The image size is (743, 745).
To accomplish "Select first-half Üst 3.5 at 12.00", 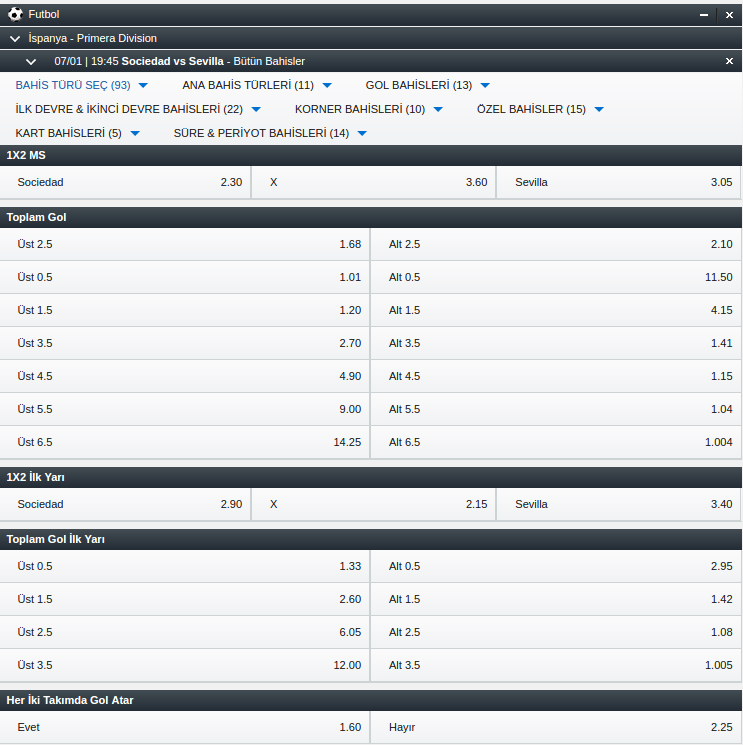I will (x=184, y=665).
